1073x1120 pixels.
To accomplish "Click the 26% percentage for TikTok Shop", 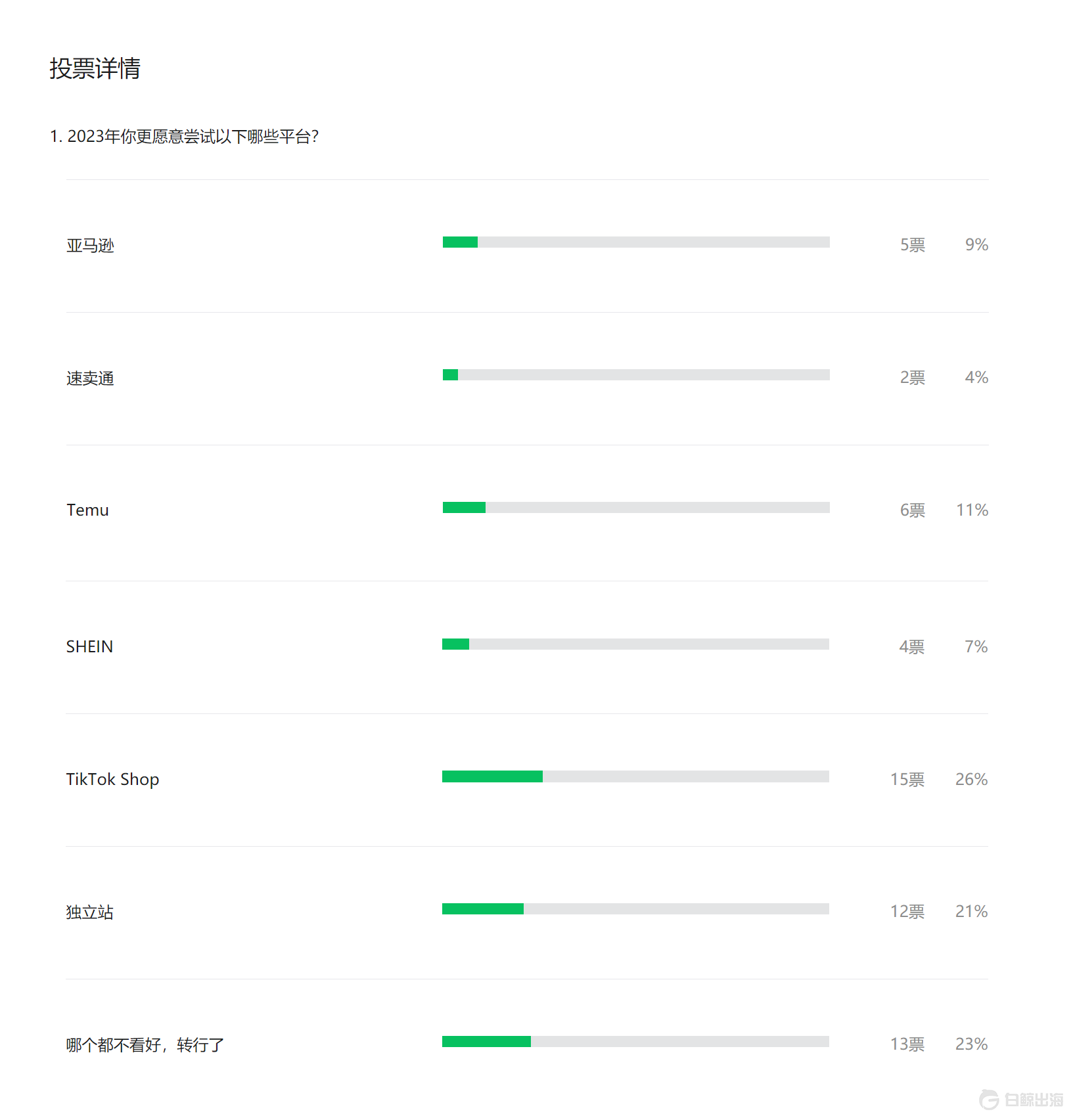I will 971,780.
